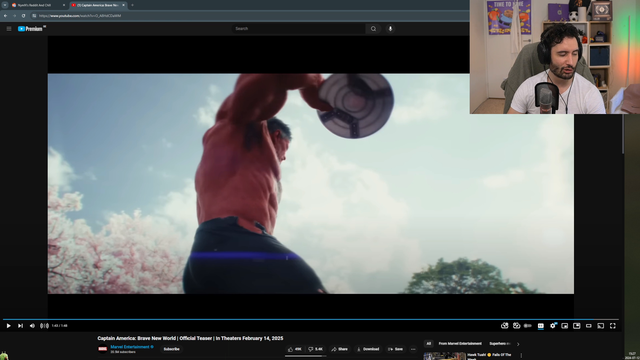Open options menu for Hawk Tuah video
The width and height of the screenshot is (640, 360).
[521, 356]
